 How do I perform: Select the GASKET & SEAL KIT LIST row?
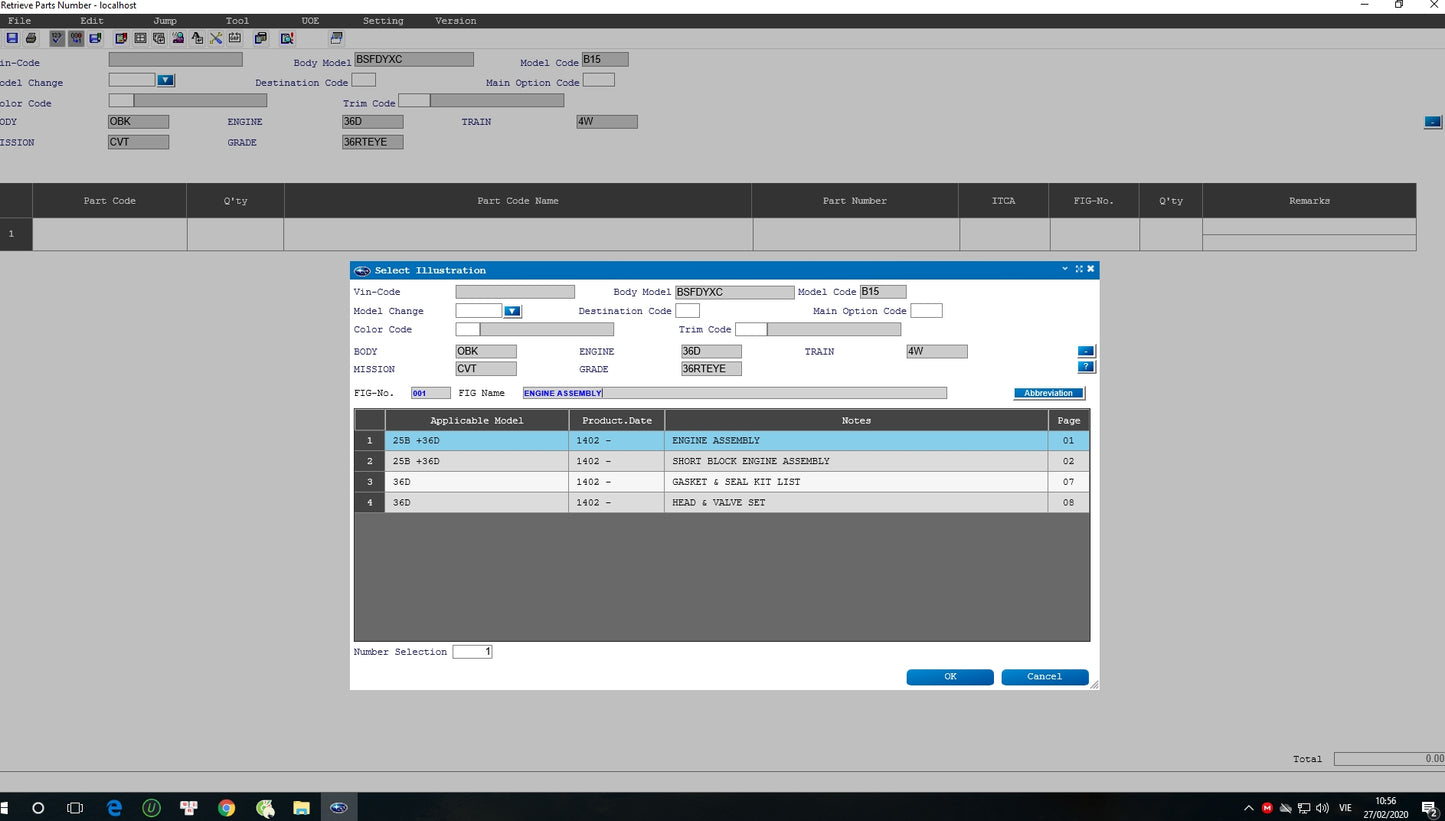pyautogui.click(x=736, y=482)
